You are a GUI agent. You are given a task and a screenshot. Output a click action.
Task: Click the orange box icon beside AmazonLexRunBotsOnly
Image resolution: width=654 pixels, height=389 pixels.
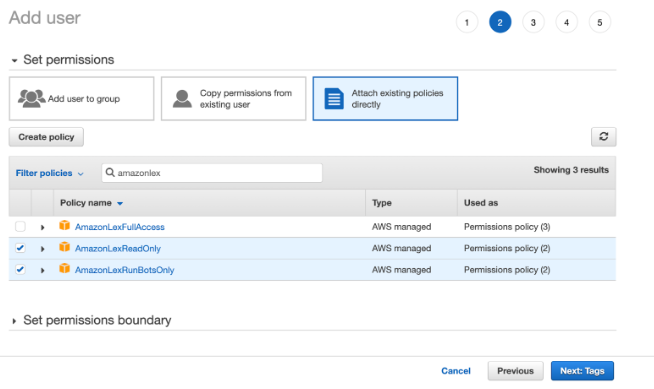tap(64, 268)
